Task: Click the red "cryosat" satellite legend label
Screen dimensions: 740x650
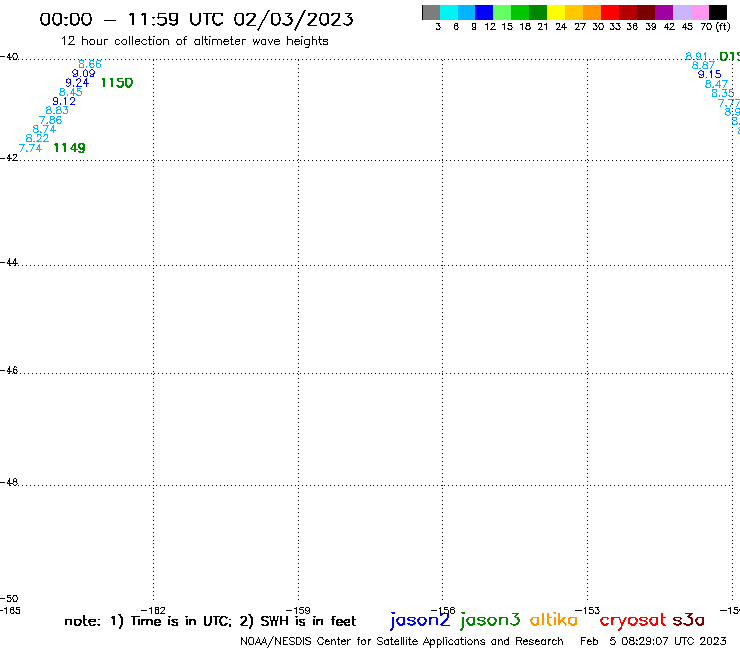Action: [x=633, y=621]
